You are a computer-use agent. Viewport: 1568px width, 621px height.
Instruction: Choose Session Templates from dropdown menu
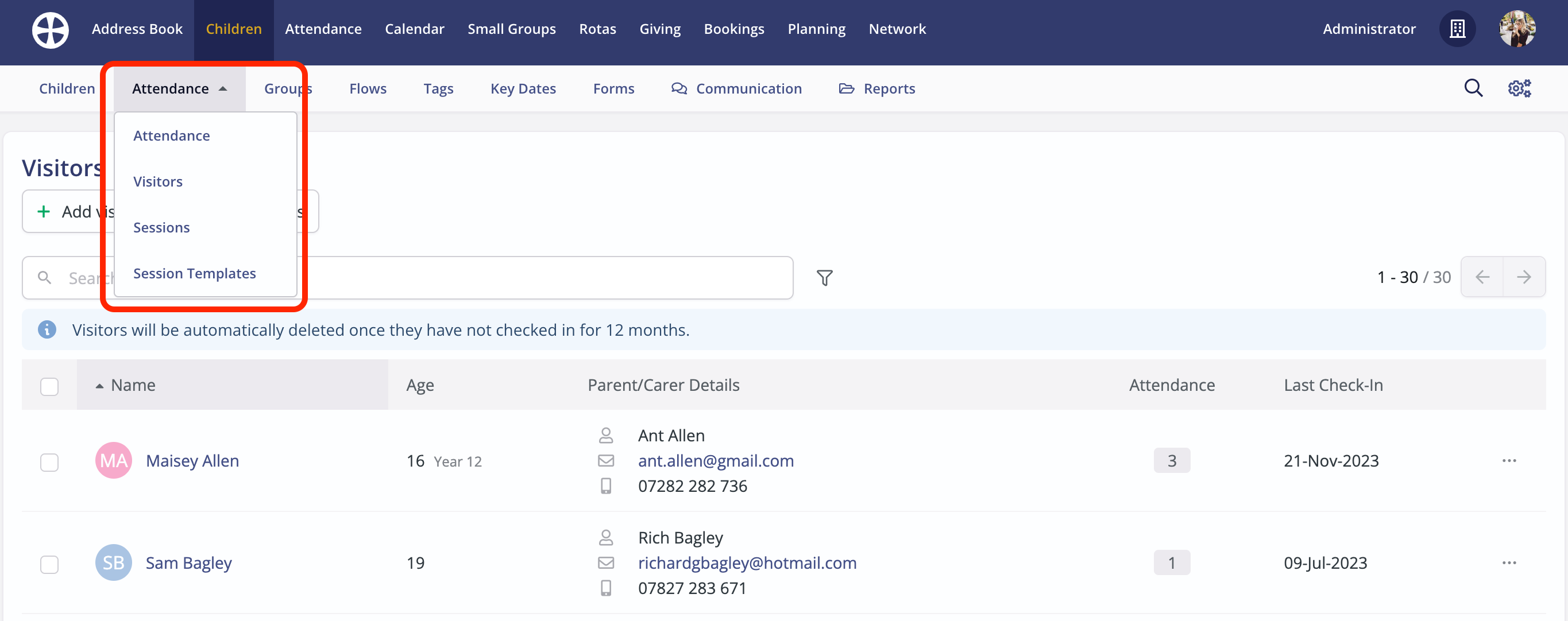(x=194, y=274)
